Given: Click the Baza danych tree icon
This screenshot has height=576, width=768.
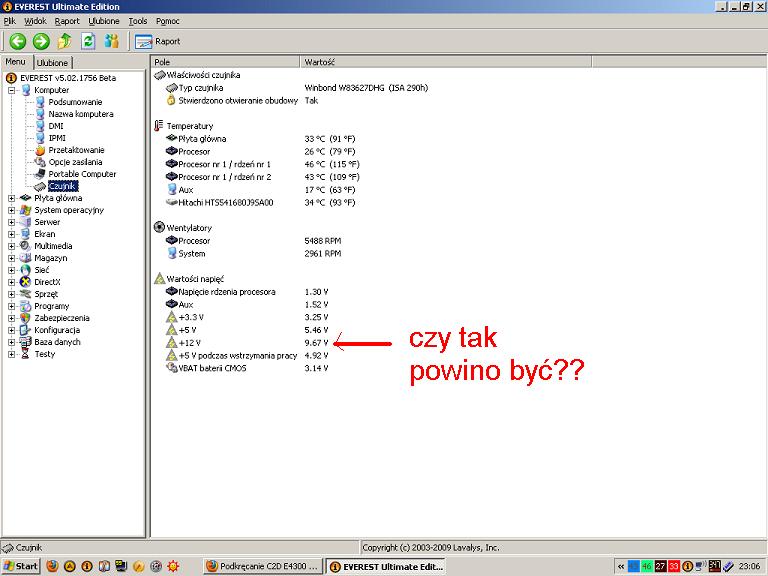Looking at the screenshot, I should 25,342.
